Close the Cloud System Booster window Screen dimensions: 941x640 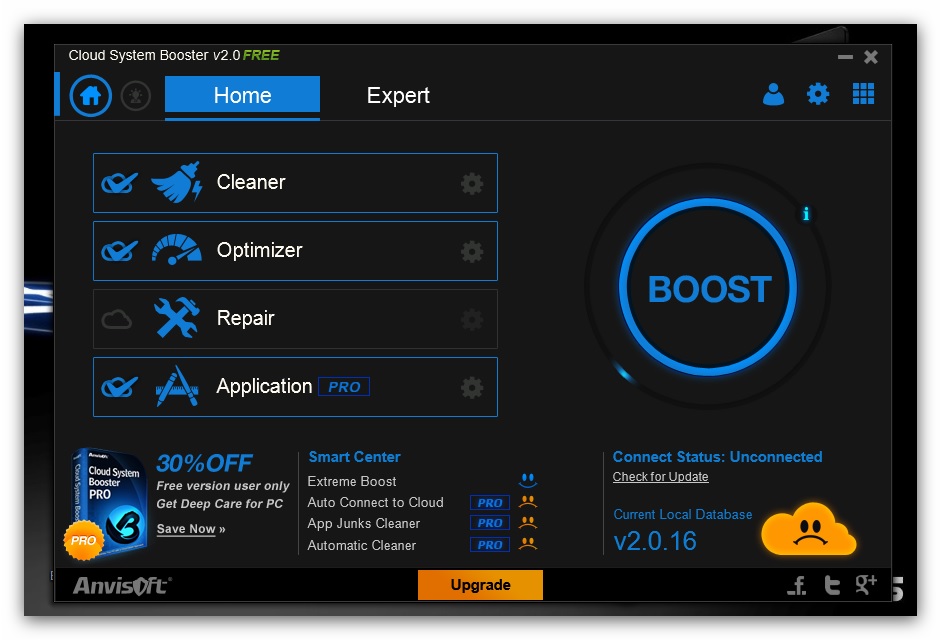871,57
